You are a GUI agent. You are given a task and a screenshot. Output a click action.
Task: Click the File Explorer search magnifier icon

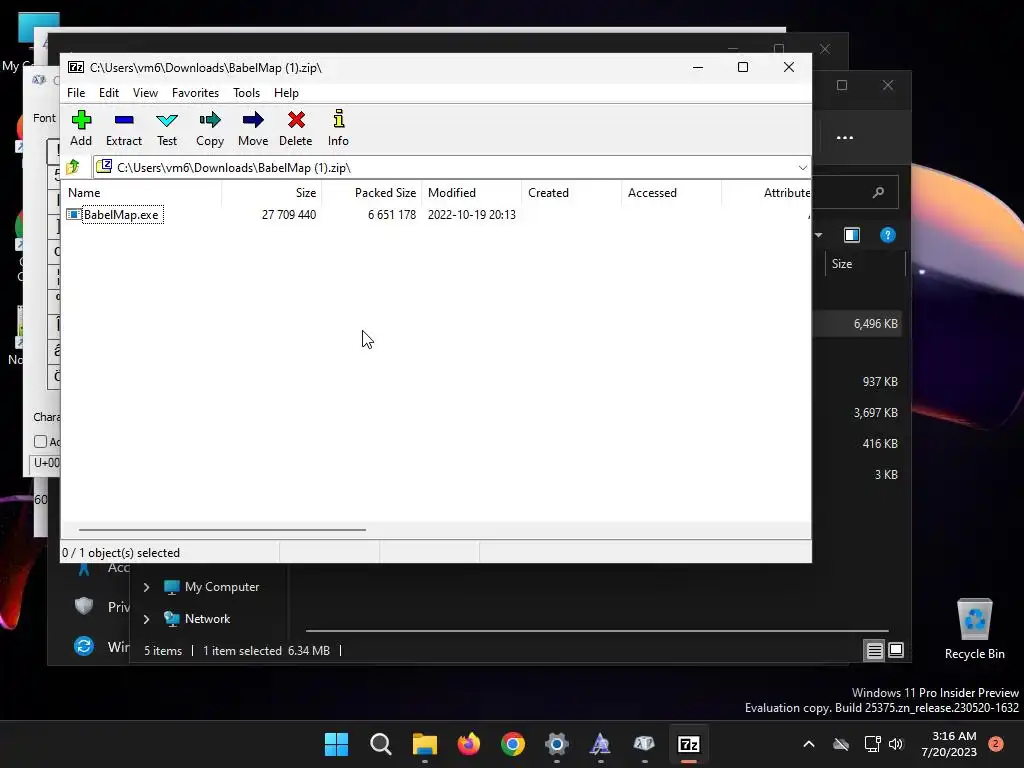878,192
